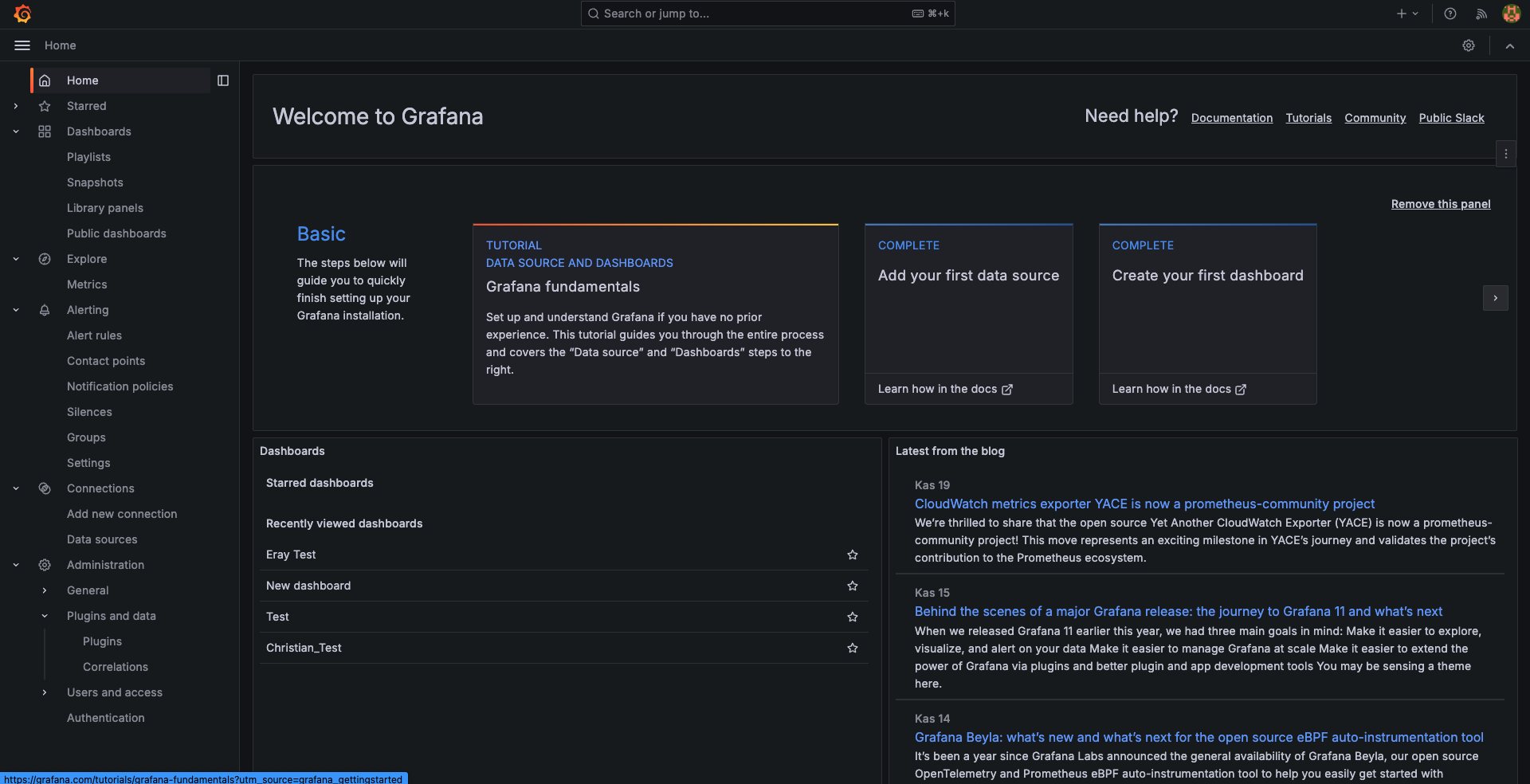Click the Grafana logo icon
The width and height of the screenshot is (1530, 784).
coord(22,14)
